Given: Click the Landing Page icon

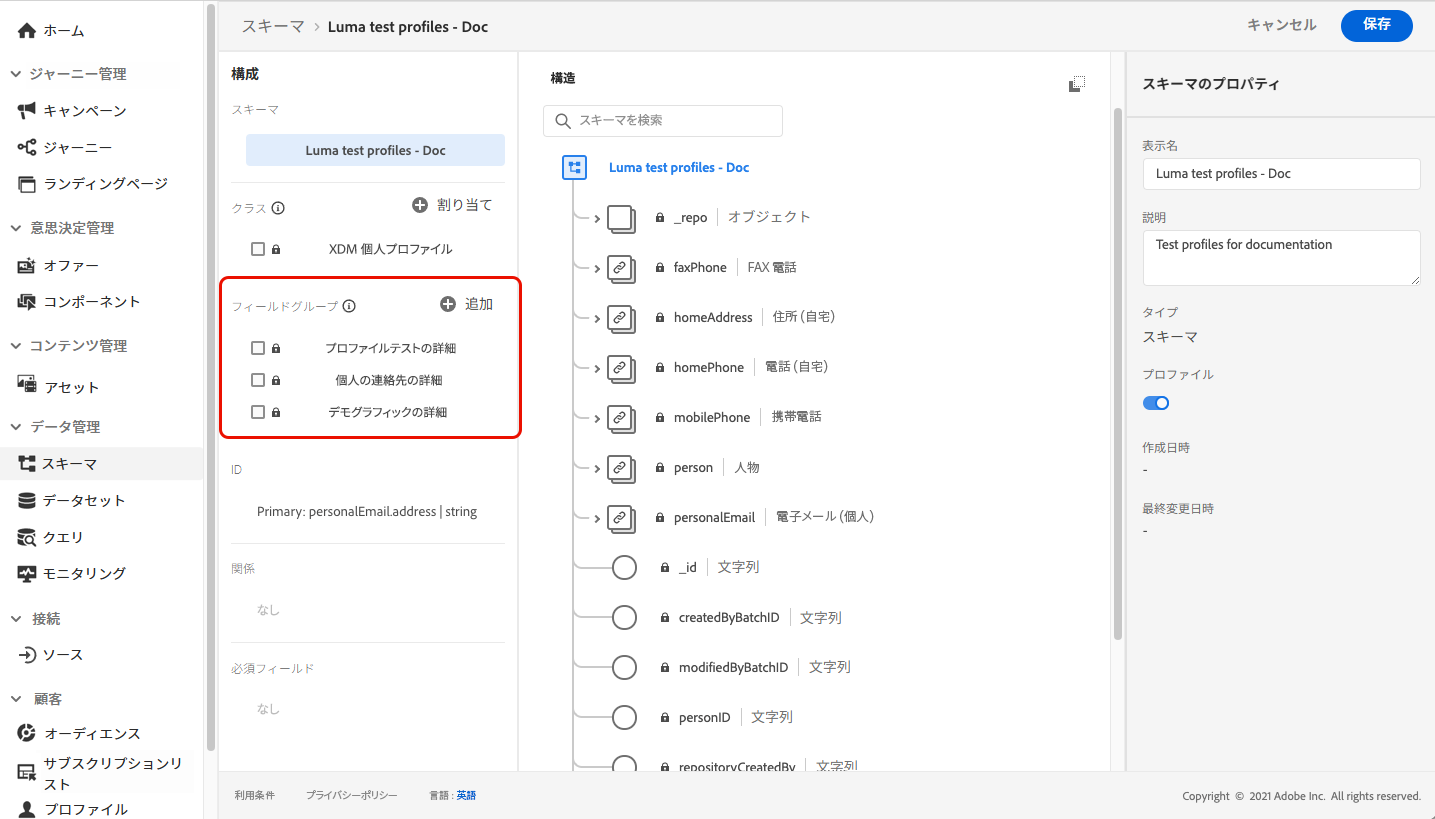Looking at the screenshot, I should click(27, 184).
